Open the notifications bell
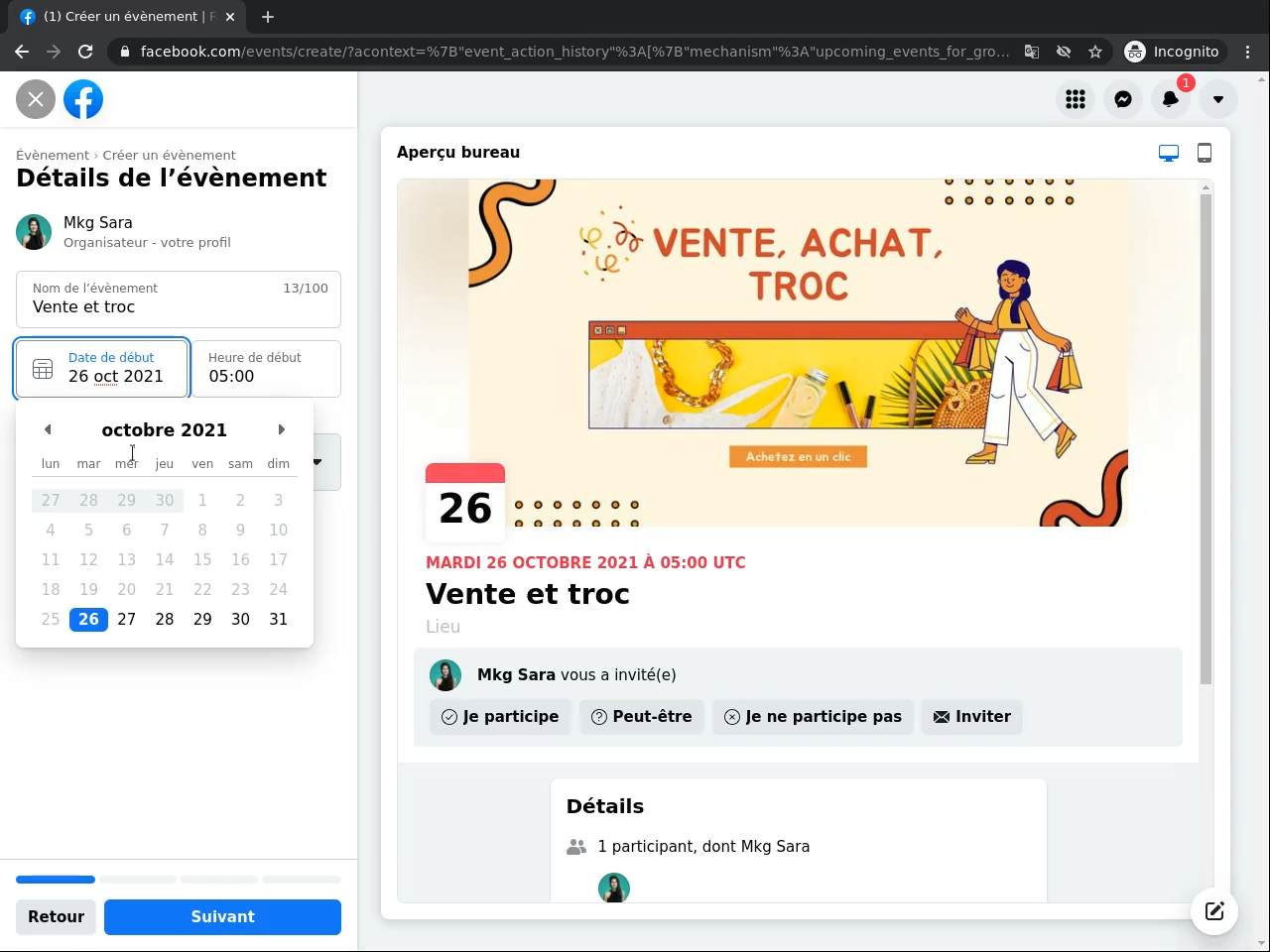The image size is (1270, 952). point(1171,99)
